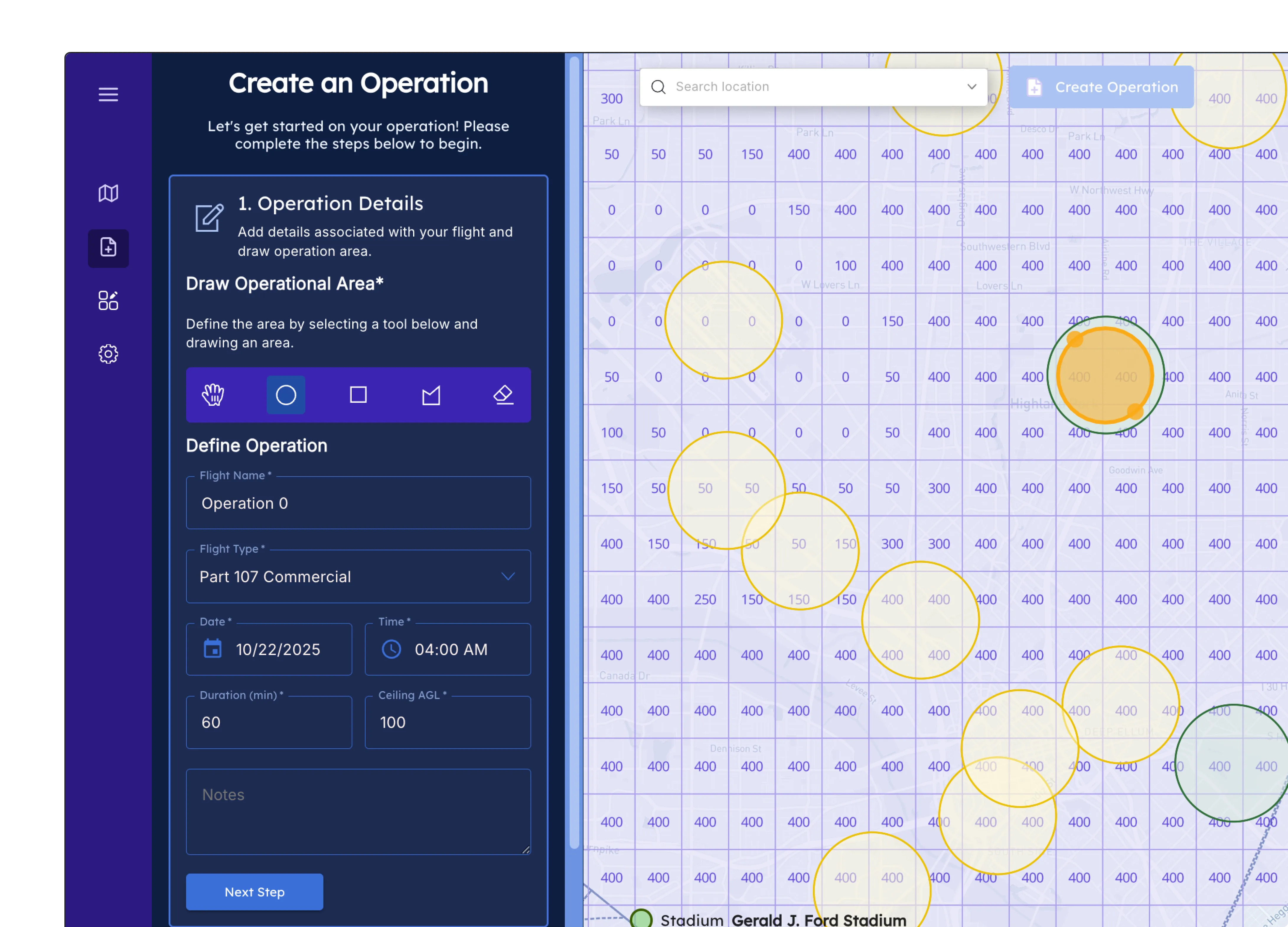Viewport: 1288px width, 927px height.
Task: Select the pan hand tool
Action: [213, 394]
